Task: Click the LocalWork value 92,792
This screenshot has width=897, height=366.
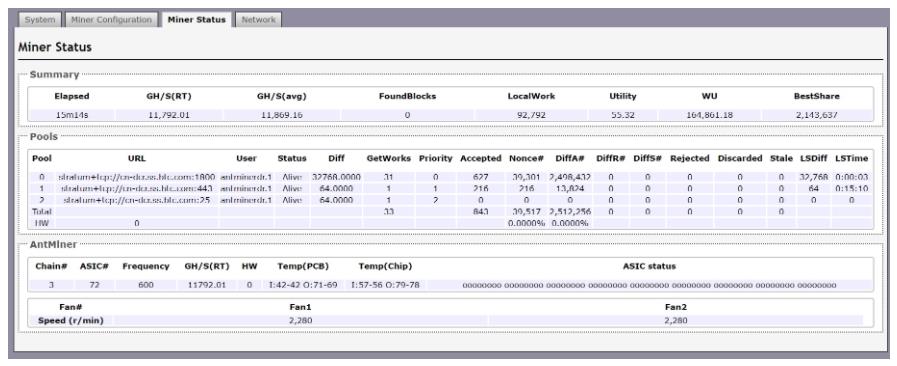Action: point(531,115)
